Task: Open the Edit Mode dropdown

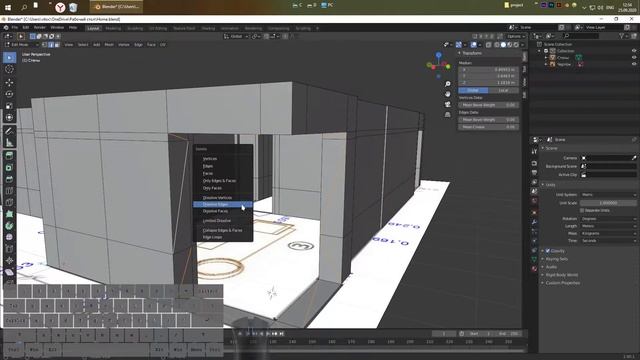Action: pyautogui.click(x=21, y=45)
